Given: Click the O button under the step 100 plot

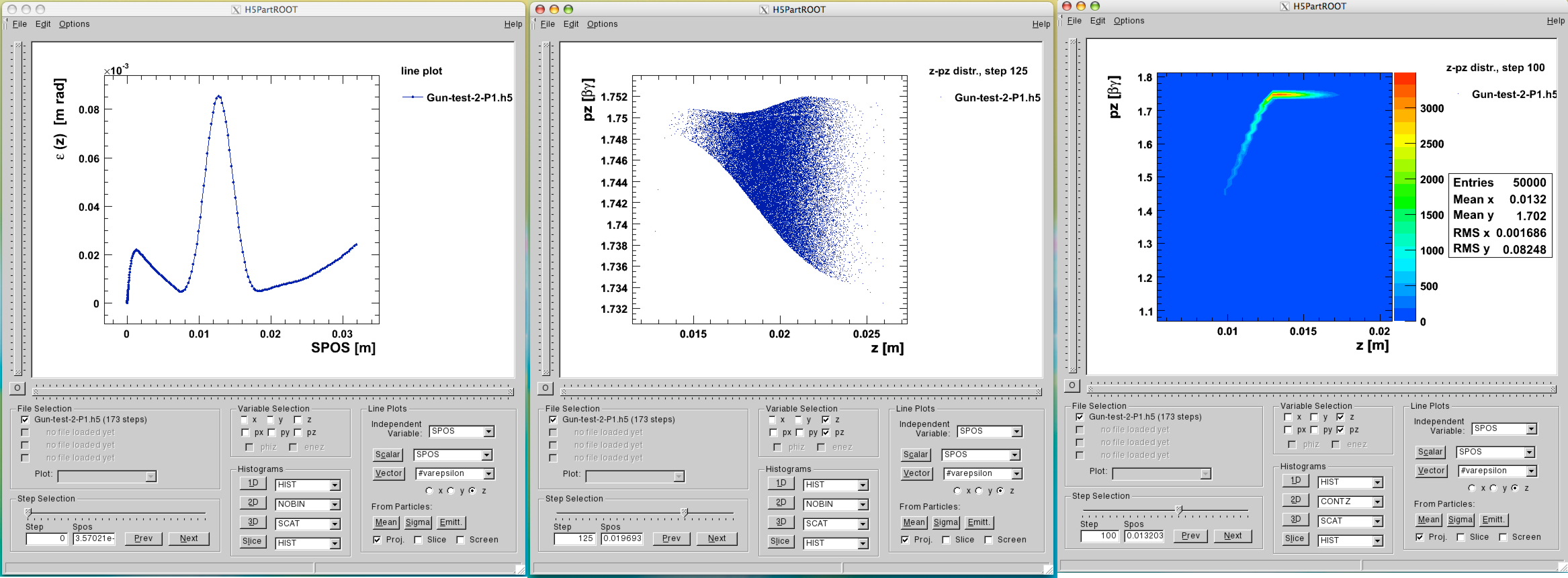Looking at the screenshot, I should pos(1072,385).
